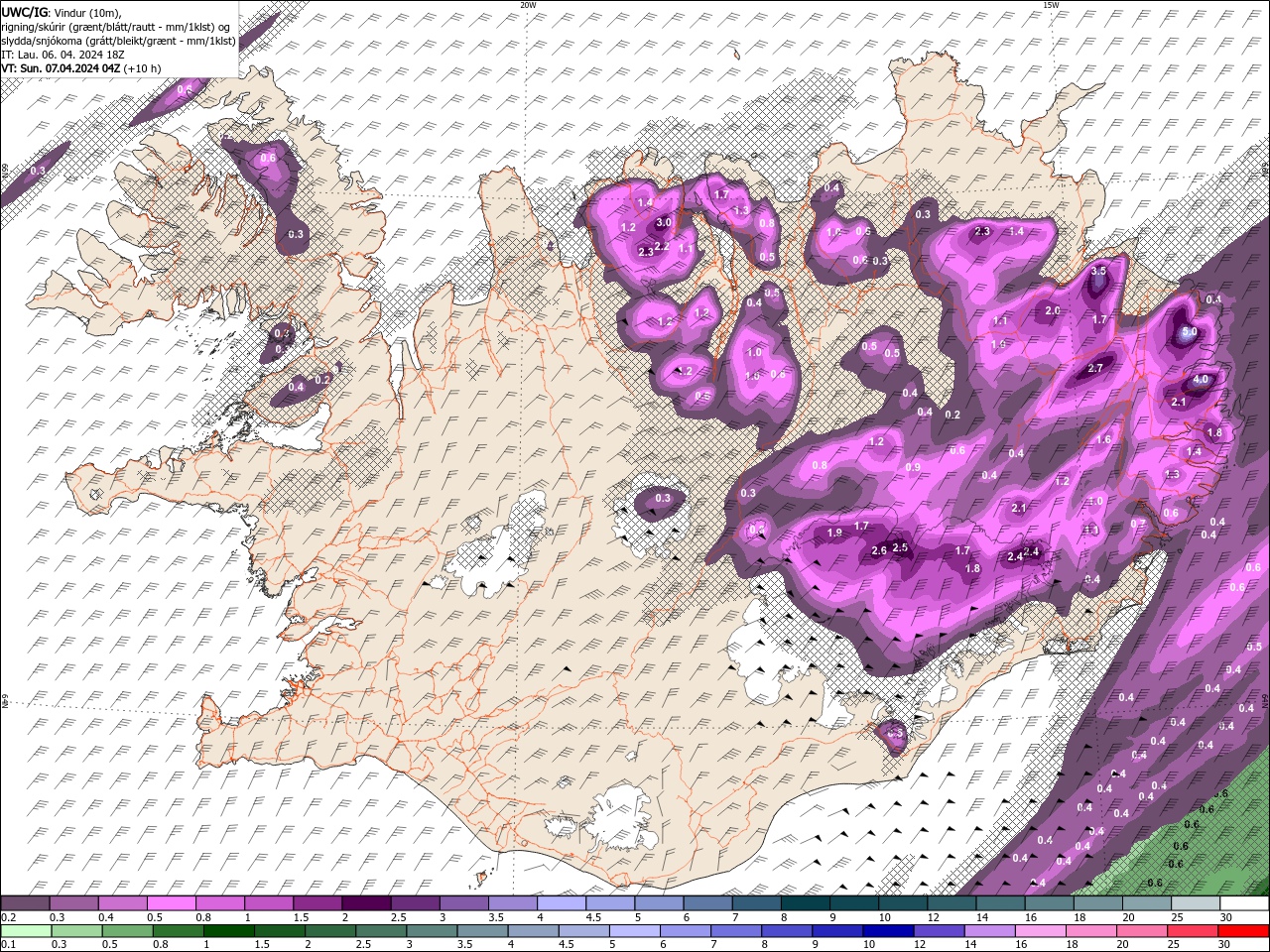The height and width of the screenshot is (952, 1270).
Task: Click the 15W longitude label
Action: point(1051,5)
